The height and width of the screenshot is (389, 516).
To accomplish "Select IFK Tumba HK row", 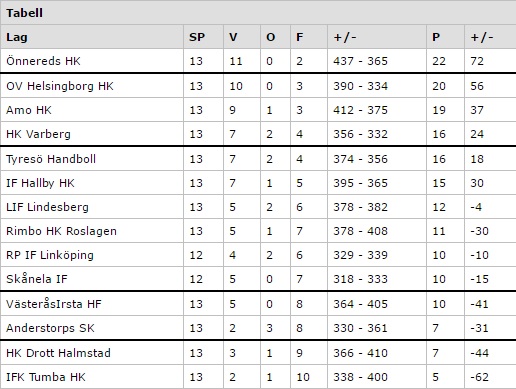I will coord(258,377).
